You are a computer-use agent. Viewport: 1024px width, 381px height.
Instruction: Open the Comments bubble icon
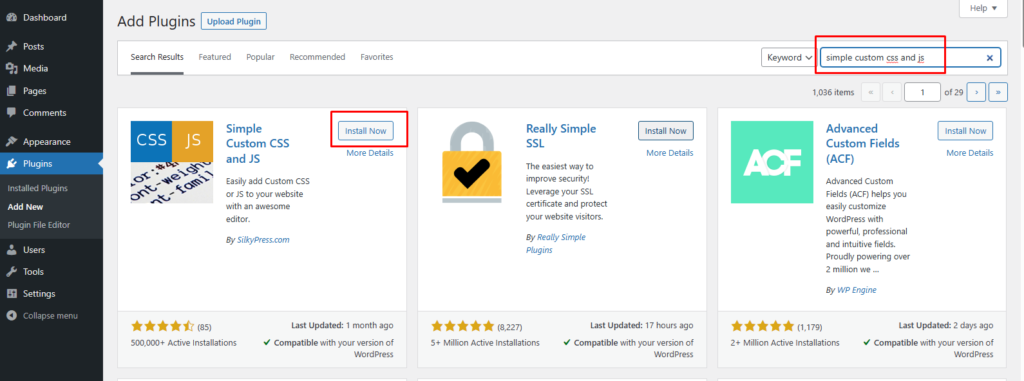coord(11,112)
